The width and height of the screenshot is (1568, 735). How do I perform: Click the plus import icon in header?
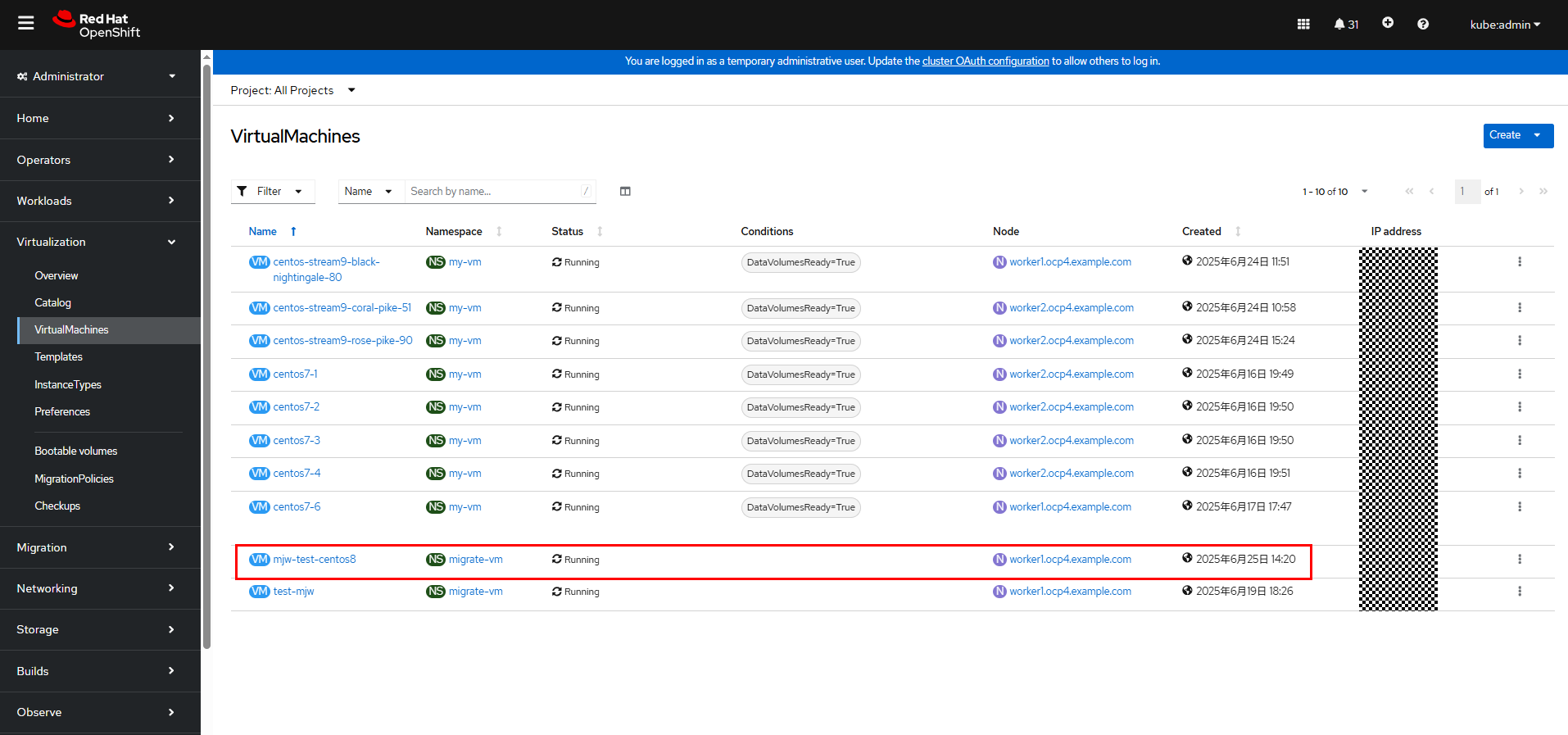tap(1388, 23)
